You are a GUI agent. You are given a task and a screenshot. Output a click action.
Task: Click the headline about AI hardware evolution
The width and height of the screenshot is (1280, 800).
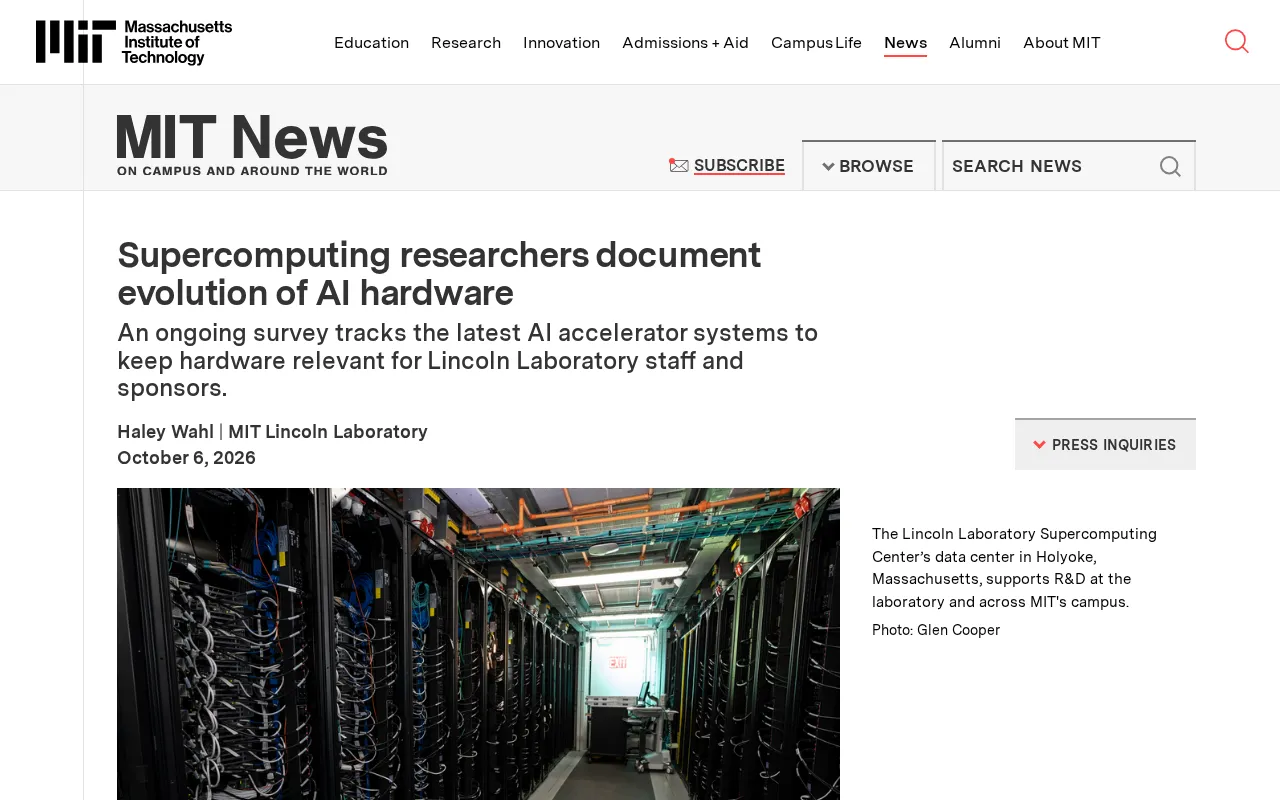pyautogui.click(x=439, y=274)
